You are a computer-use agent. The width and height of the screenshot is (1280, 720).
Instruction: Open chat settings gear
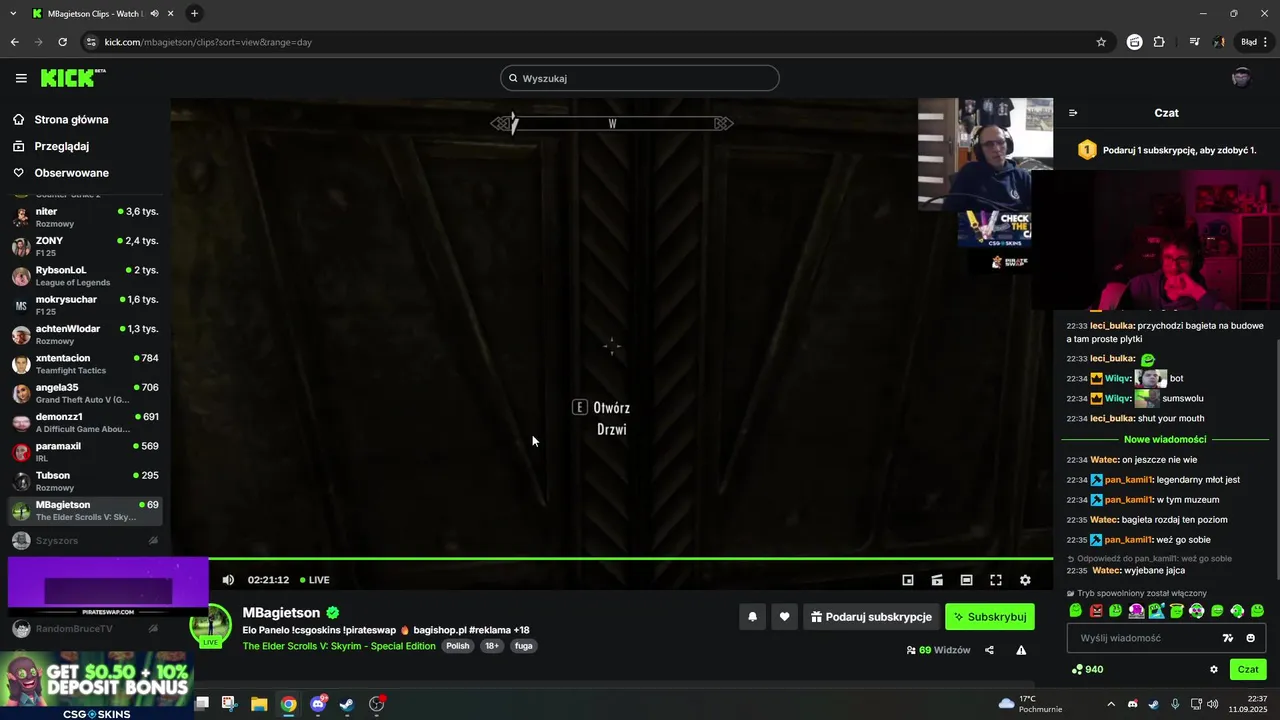(1214, 670)
